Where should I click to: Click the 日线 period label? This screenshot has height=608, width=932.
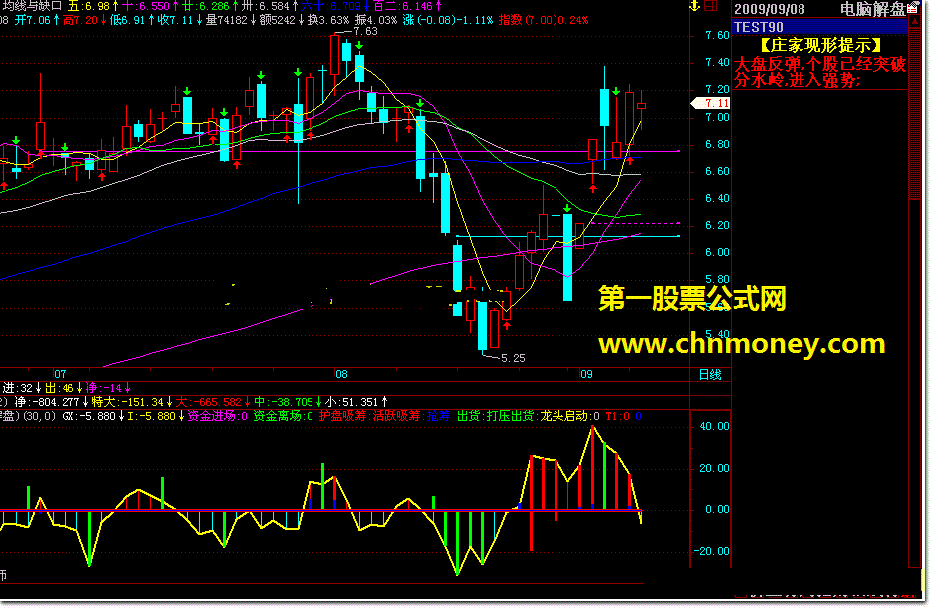(710, 374)
